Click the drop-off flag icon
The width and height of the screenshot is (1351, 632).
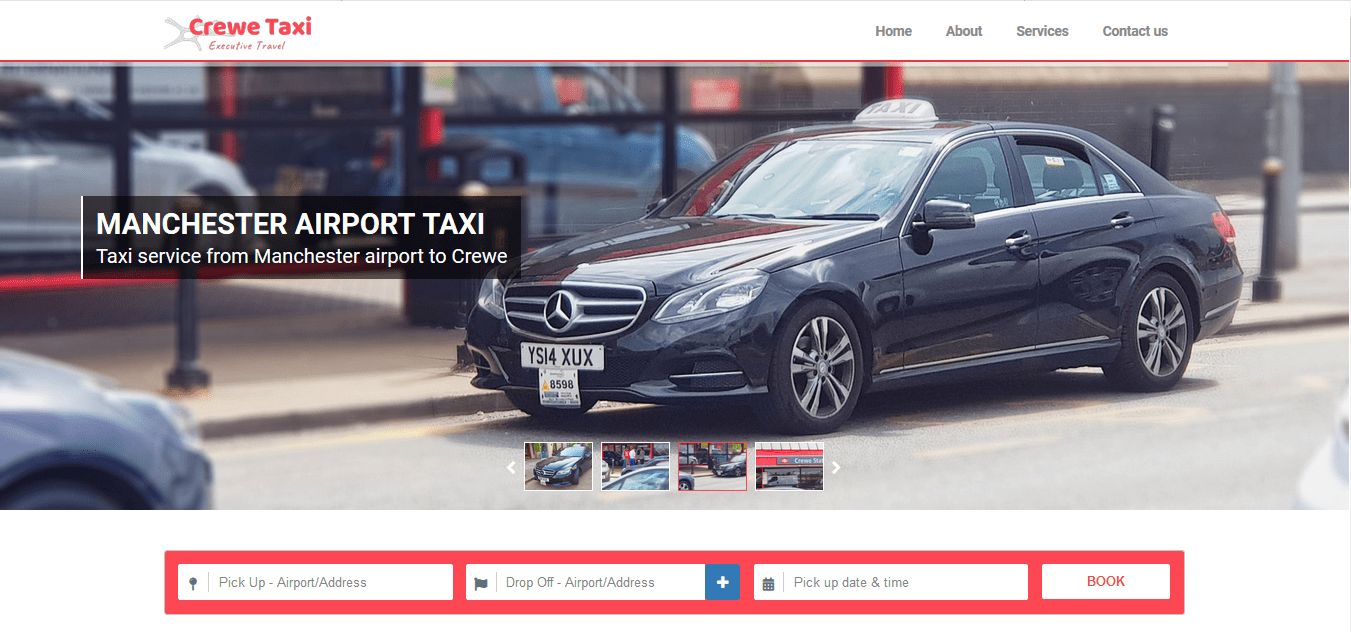coord(481,581)
